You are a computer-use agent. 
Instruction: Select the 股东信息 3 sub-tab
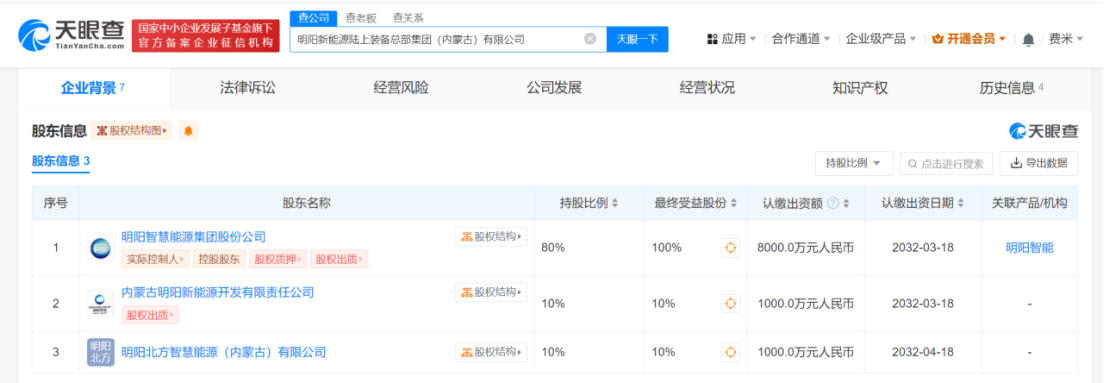pyautogui.click(x=61, y=161)
